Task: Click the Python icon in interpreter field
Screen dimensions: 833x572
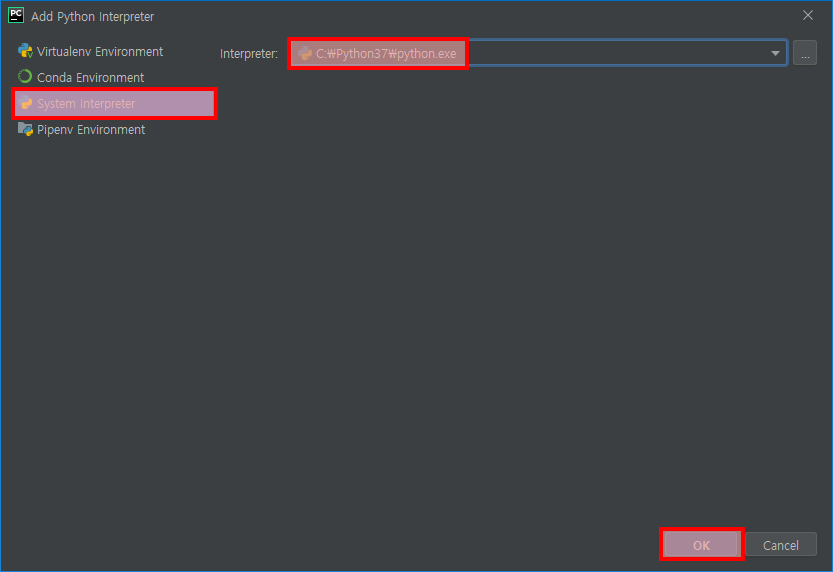Action: (x=305, y=53)
